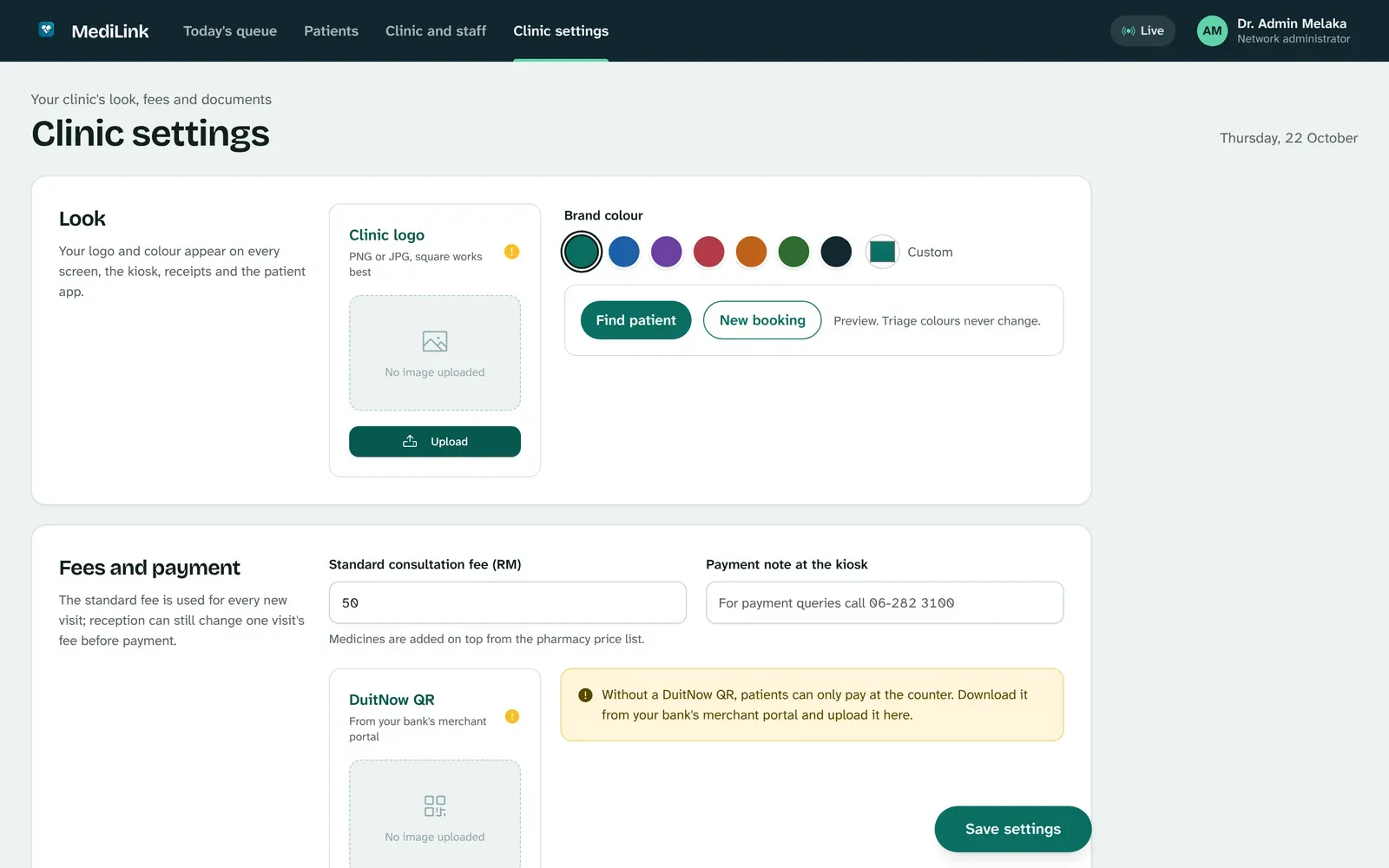Click the DuitNow QR heading
The height and width of the screenshot is (868, 1389).
[392, 700]
